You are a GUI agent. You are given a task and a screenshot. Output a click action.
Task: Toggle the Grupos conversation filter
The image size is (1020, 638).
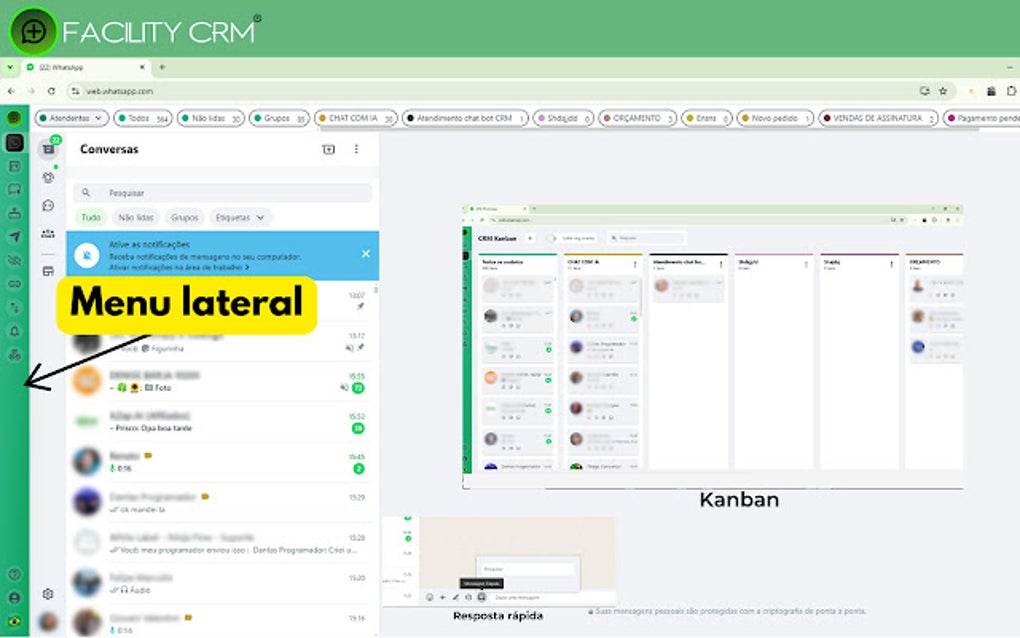point(184,217)
